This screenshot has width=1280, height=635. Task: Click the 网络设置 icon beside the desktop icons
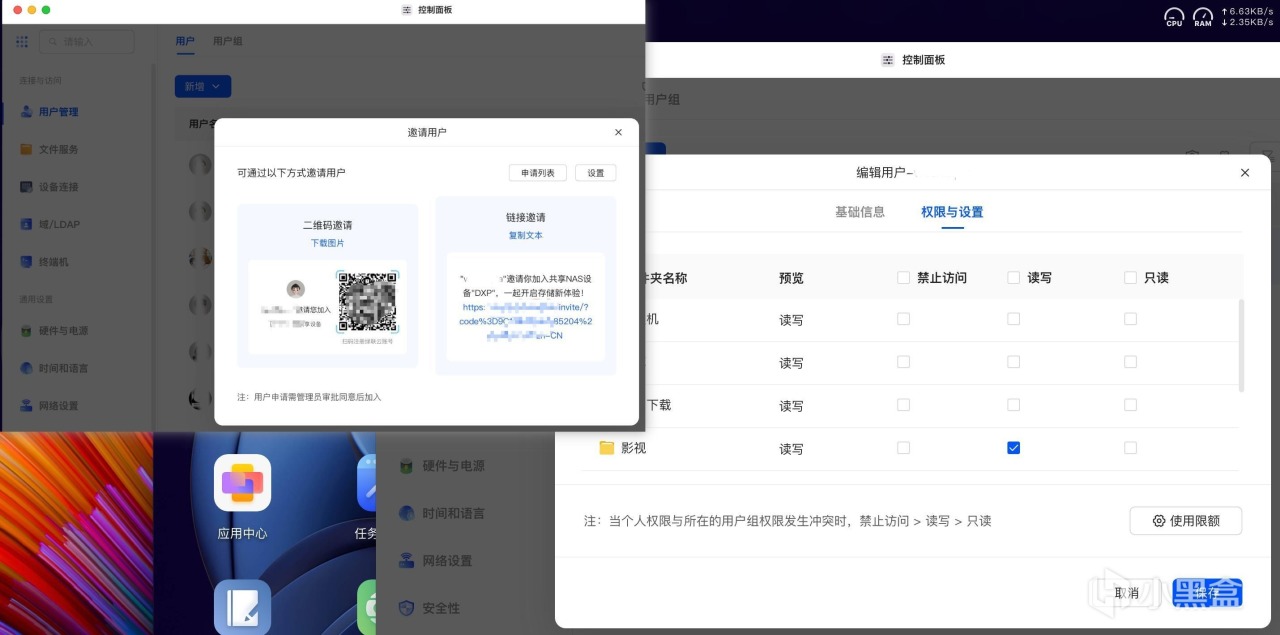[406, 561]
